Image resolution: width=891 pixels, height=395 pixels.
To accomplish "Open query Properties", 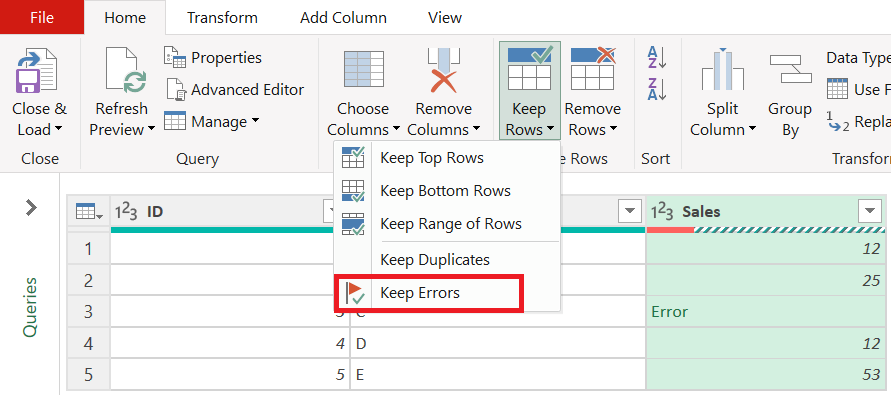I will coord(212,57).
